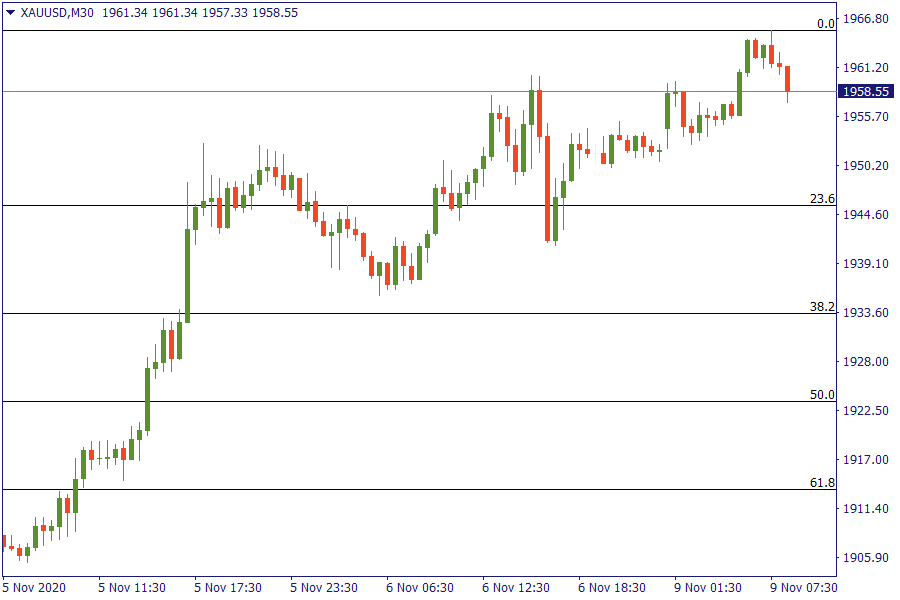Screen dimensions: 900x600
Task: Click the 5 Nov 2020 date label
Action: tap(34, 587)
